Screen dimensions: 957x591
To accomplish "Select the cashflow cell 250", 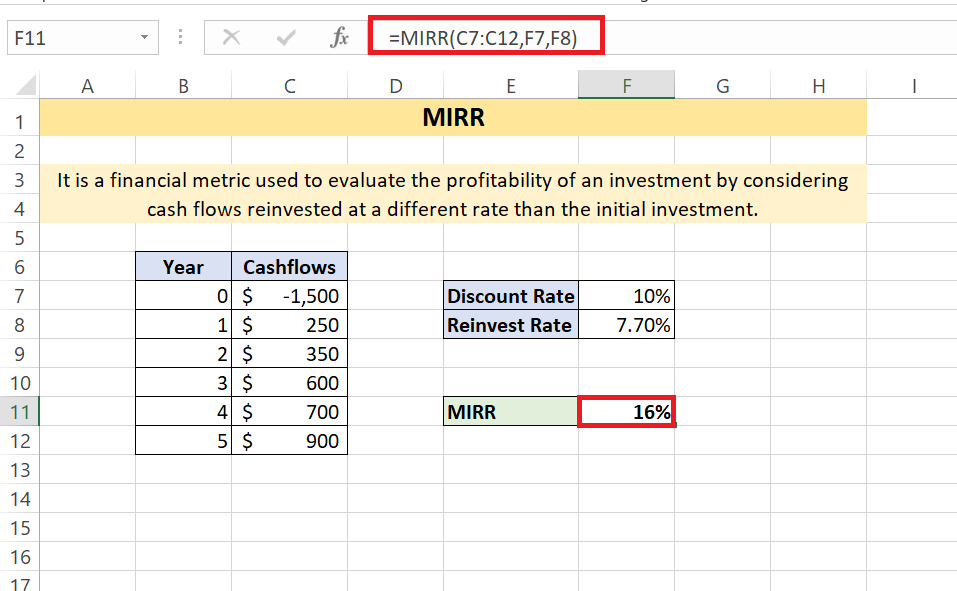I will [x=289, y=325].
